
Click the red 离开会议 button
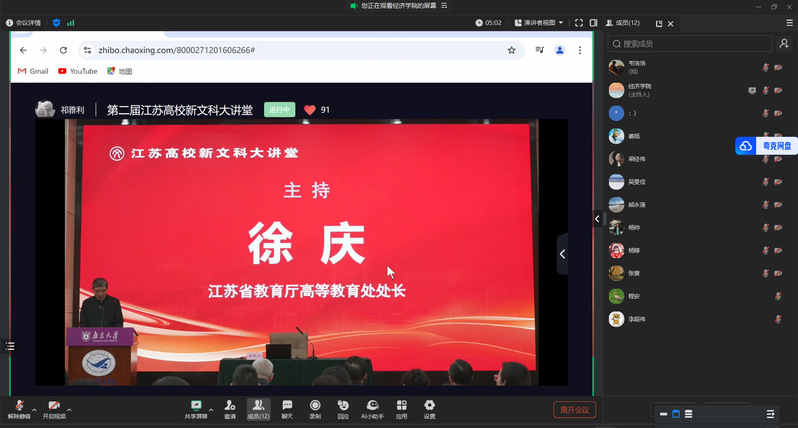click(574, 409)
